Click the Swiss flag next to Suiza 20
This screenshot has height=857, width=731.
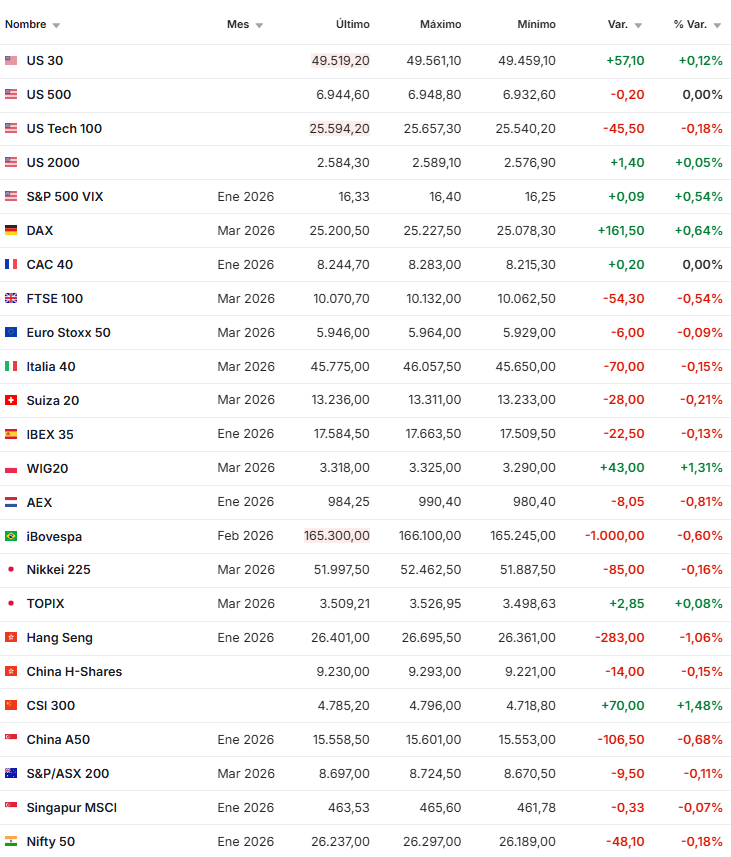pos(11,401)
